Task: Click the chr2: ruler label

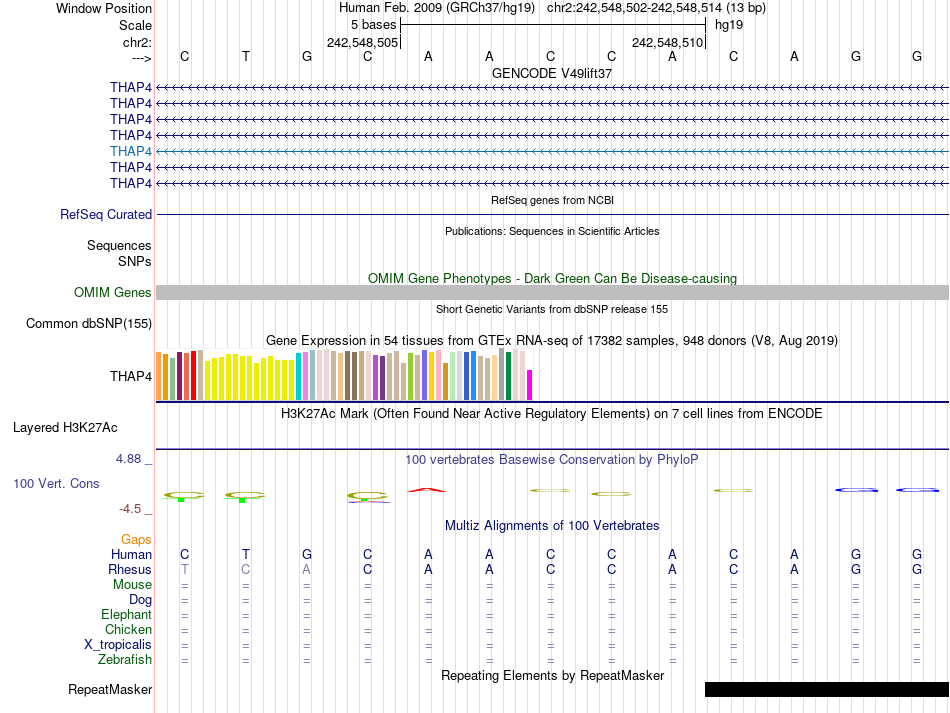Action: point(138,42)
